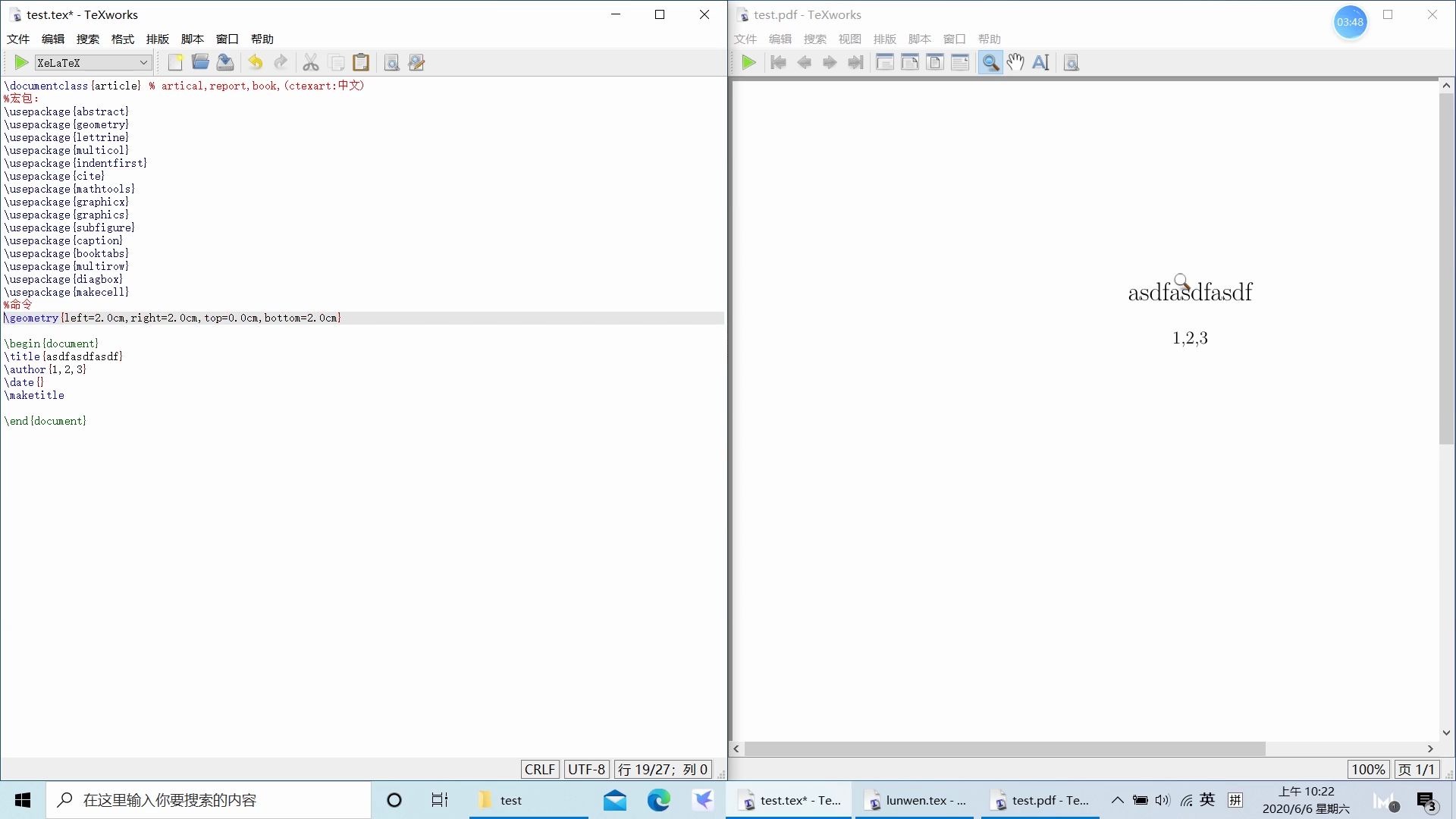Click the PDF scroll down arrow

(x=1446, y=733)
